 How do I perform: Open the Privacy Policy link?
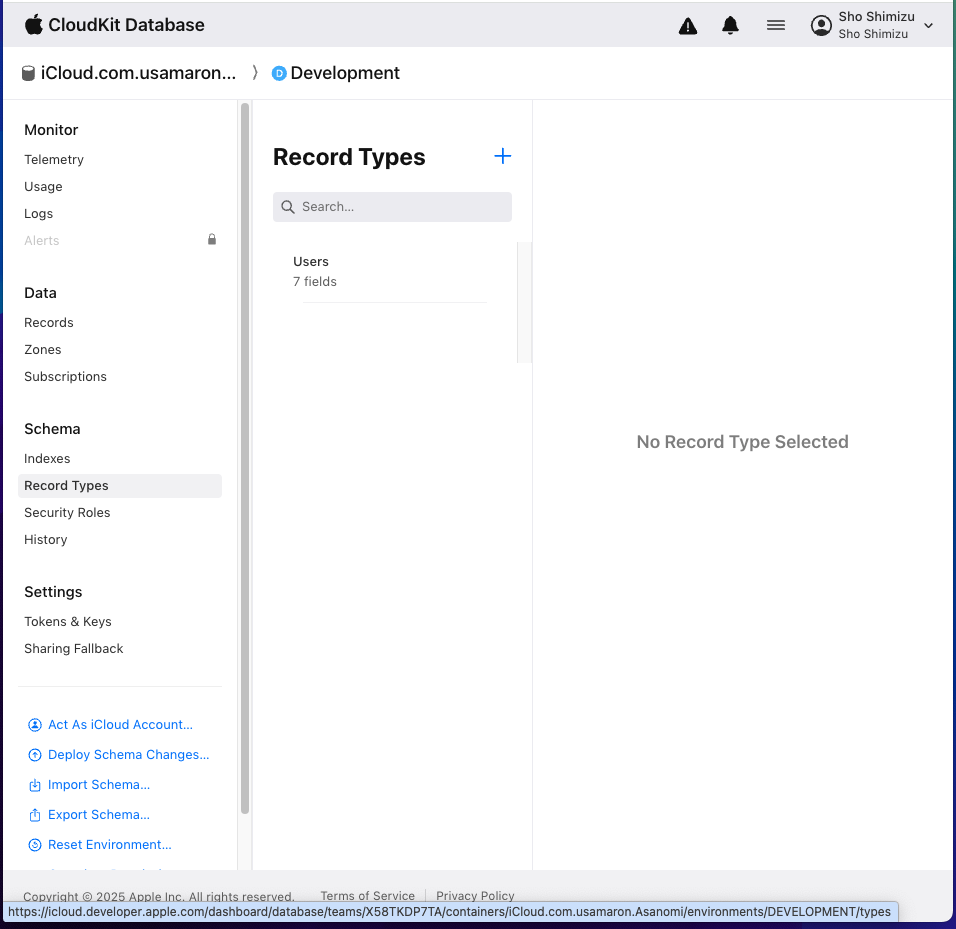click(475, 895)
